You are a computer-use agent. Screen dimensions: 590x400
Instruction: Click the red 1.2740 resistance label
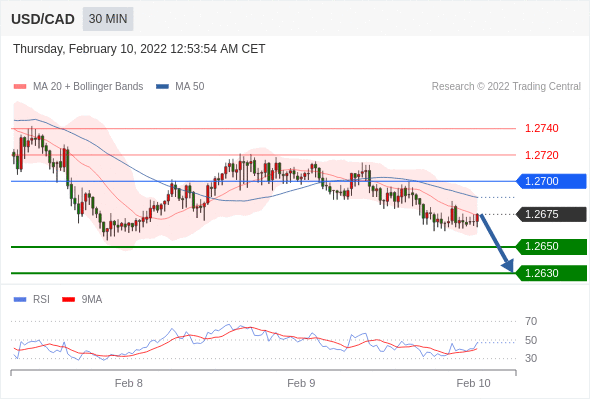coord(541,128)
